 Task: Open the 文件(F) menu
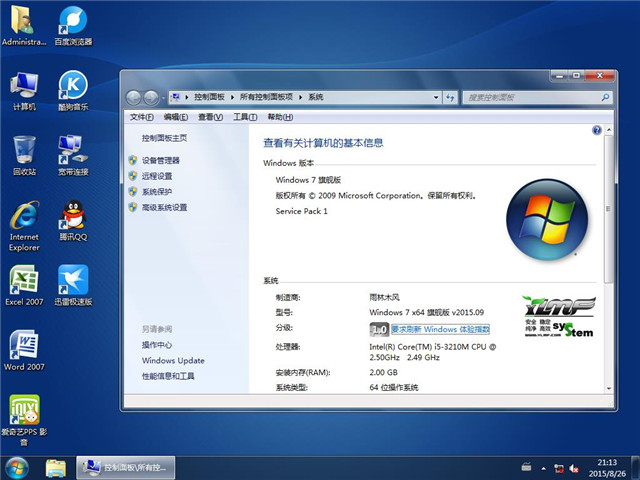click(142, 117)
